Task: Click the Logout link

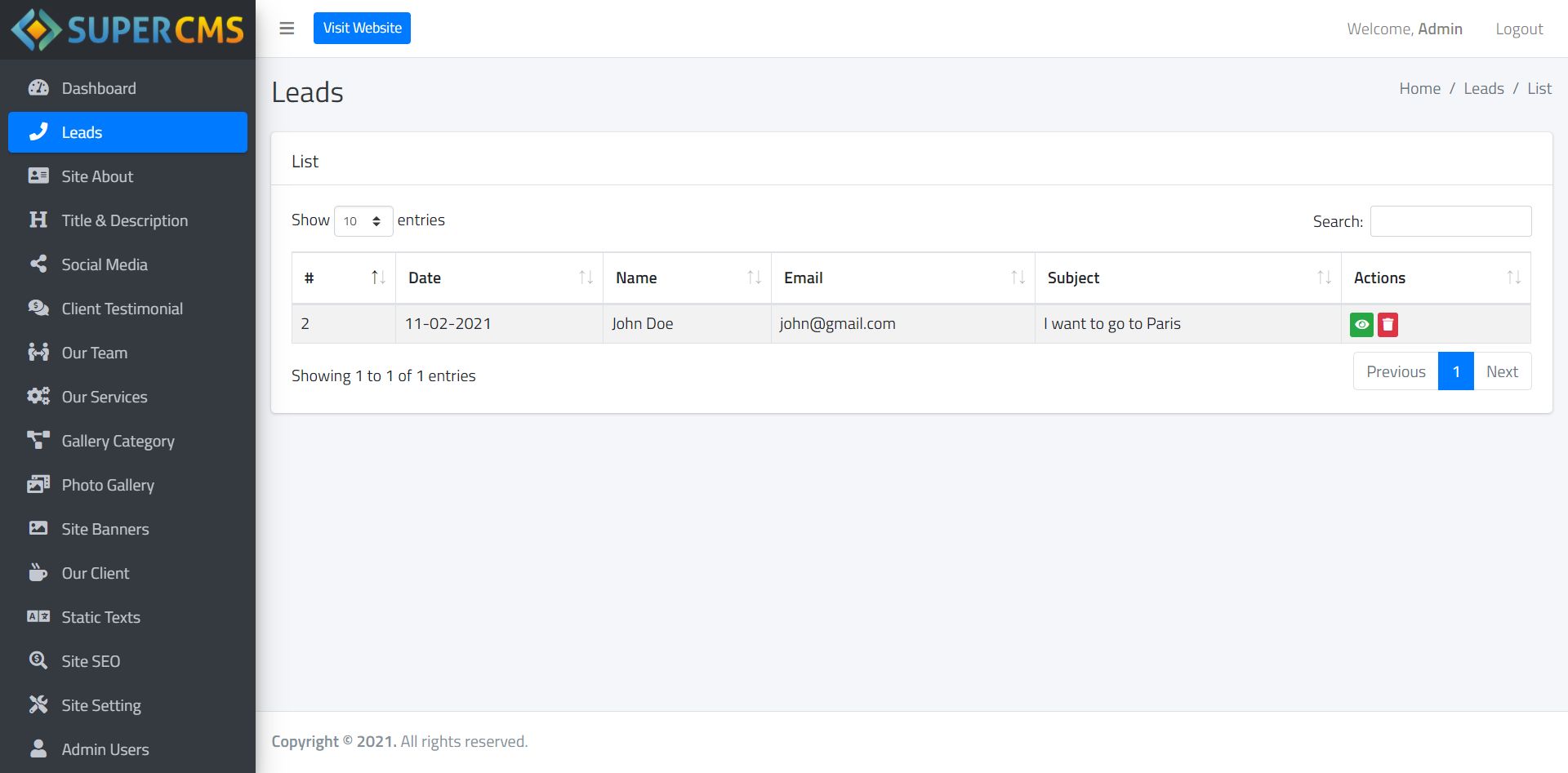Action: pyautogui.click(x=1519, y=29)
